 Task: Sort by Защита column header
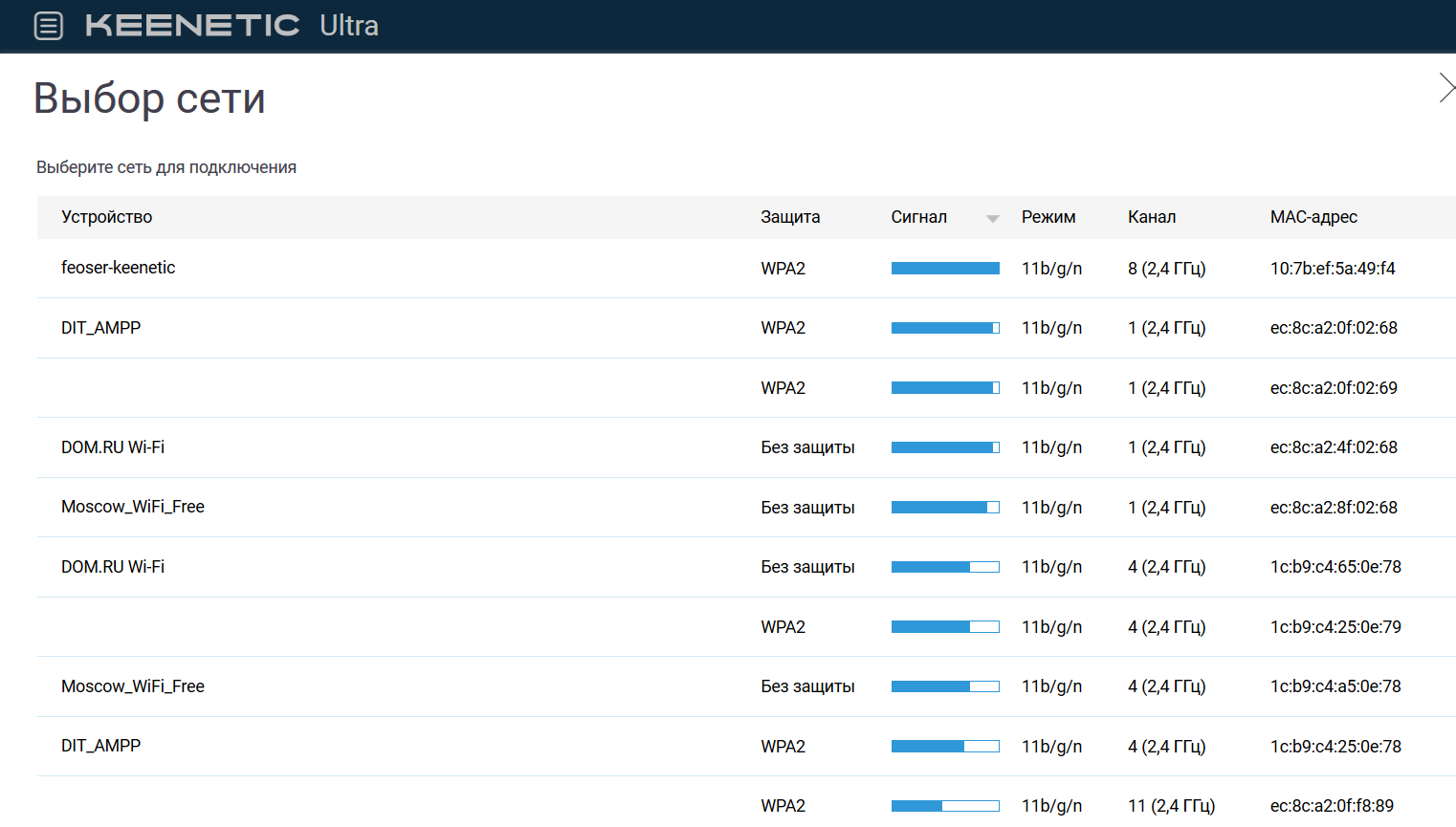click(790, 217)
